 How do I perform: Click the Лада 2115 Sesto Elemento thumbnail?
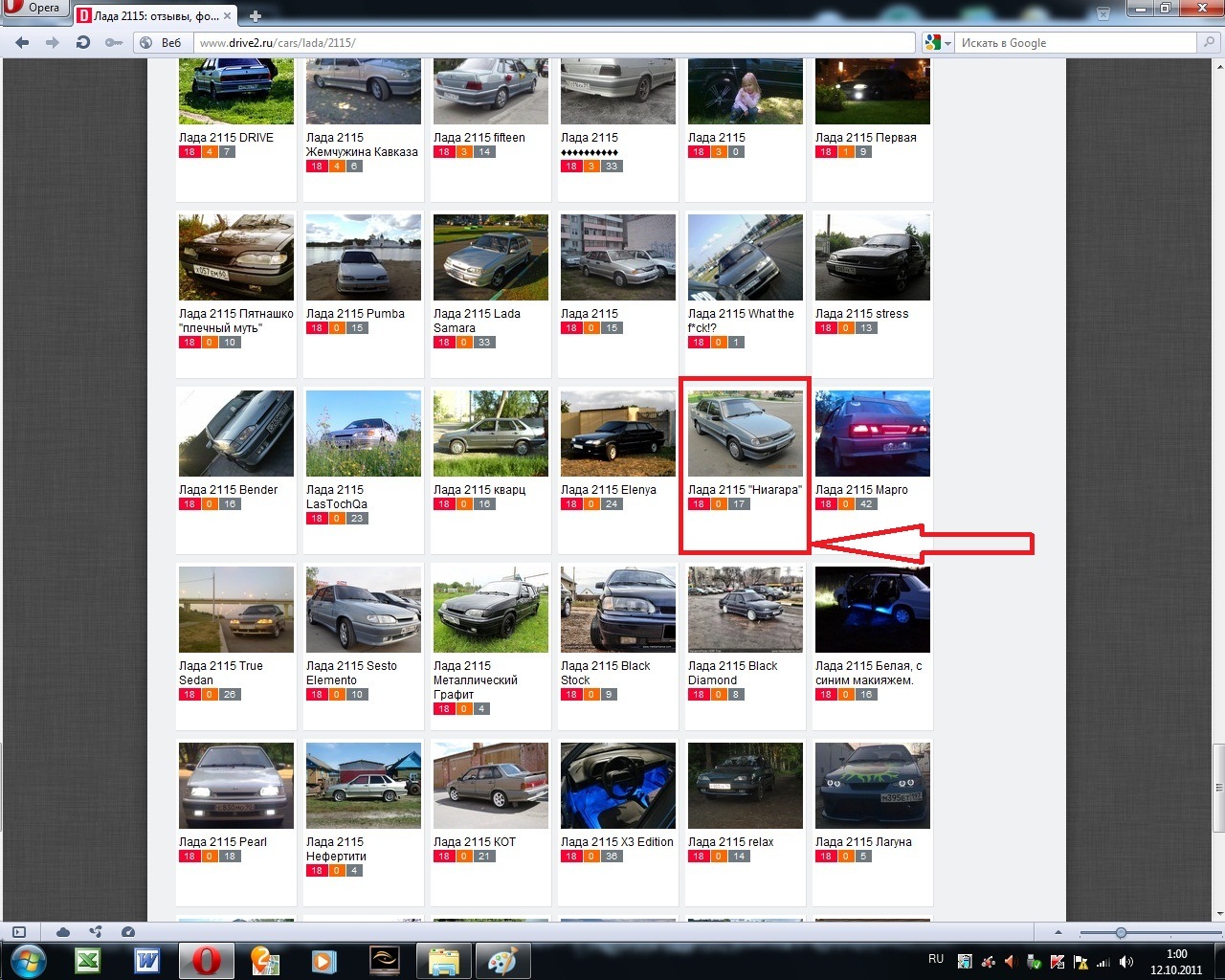tap(364, 610)
